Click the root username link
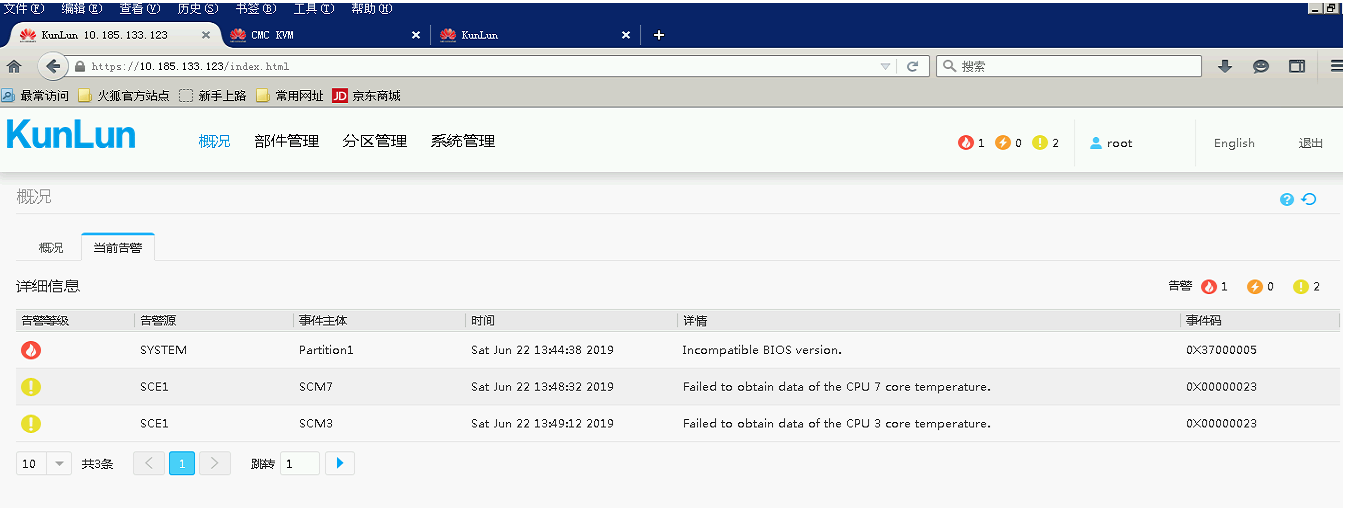Screen dimensions: 1354x508 [1120, 143]
